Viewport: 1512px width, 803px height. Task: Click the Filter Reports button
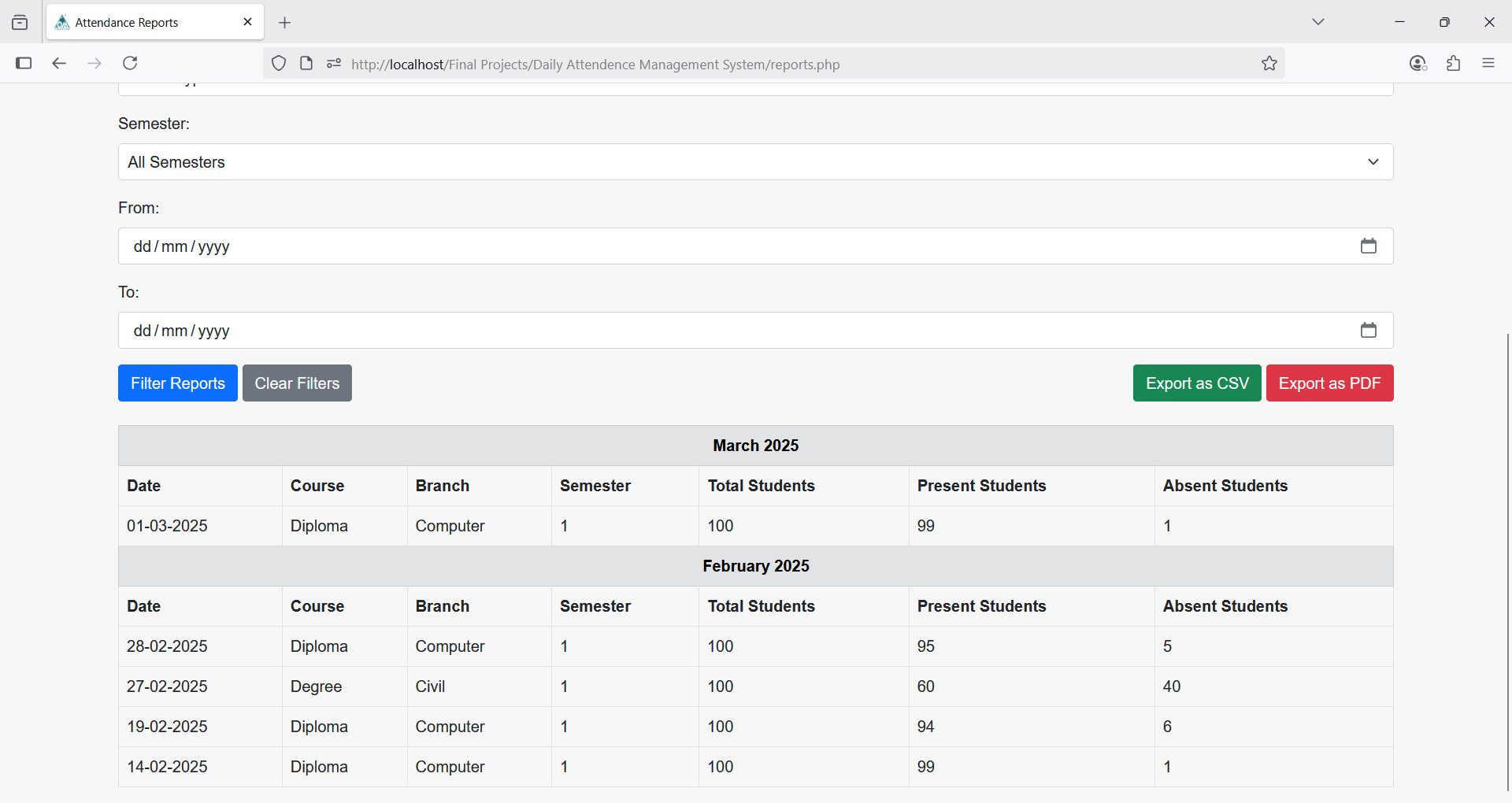178,383
